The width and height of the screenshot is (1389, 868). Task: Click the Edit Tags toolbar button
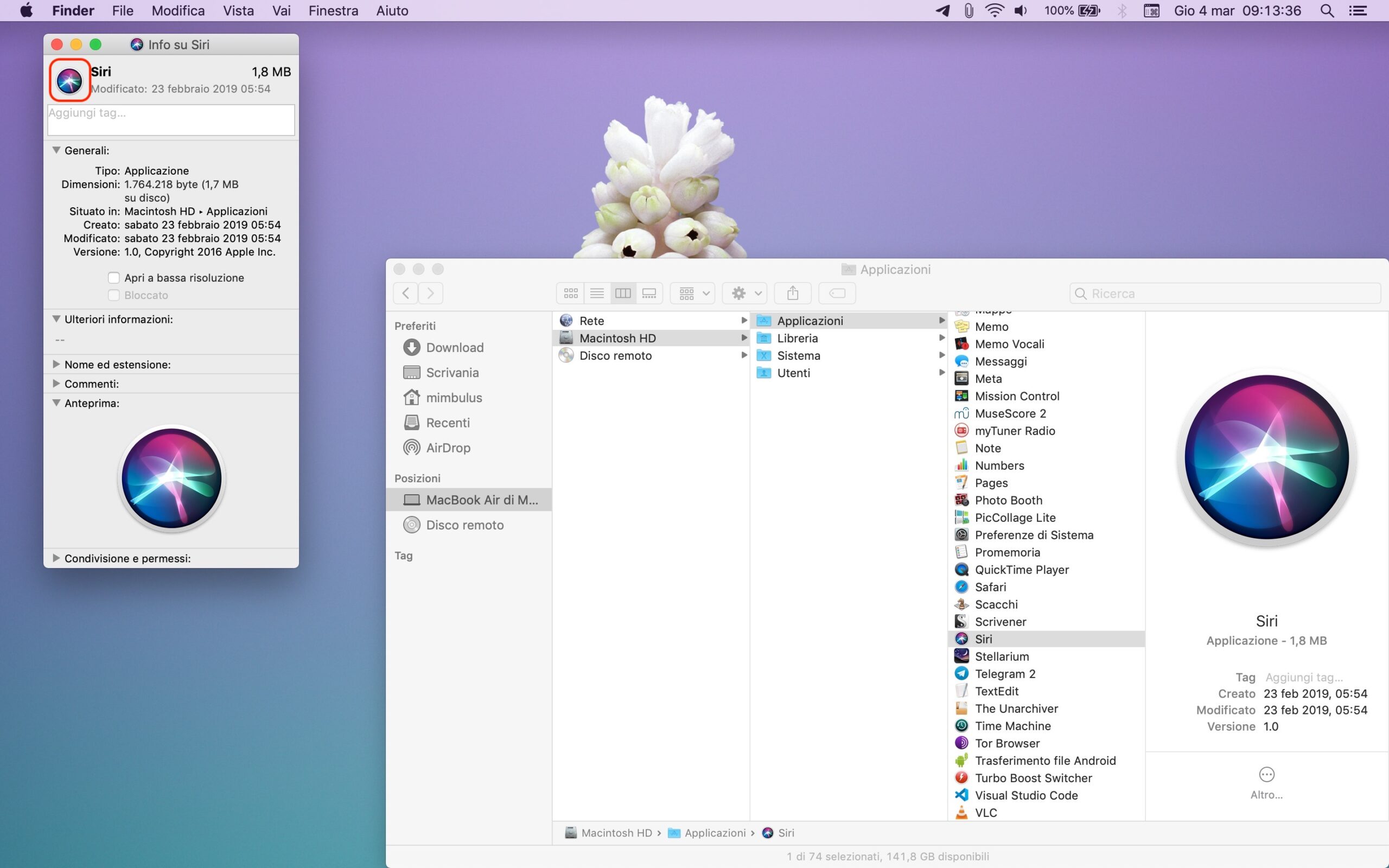(837, 293)
